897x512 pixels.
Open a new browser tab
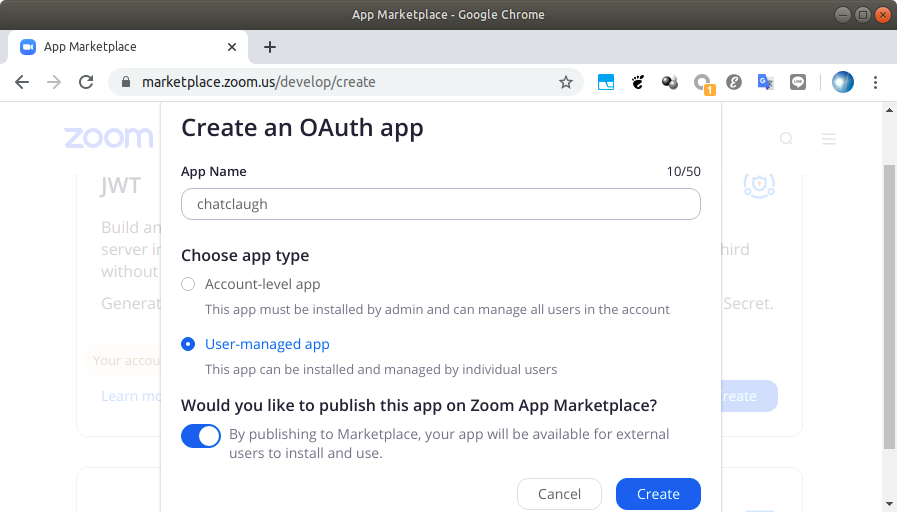[270, 47]
